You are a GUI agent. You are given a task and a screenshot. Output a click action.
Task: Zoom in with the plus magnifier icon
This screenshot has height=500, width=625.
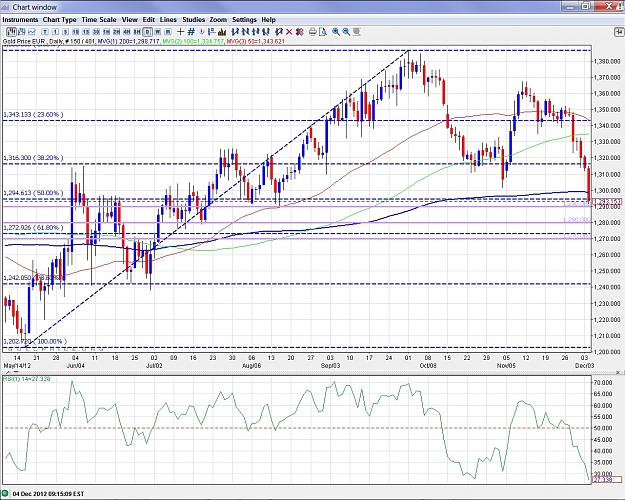click(x=336, y=32)
